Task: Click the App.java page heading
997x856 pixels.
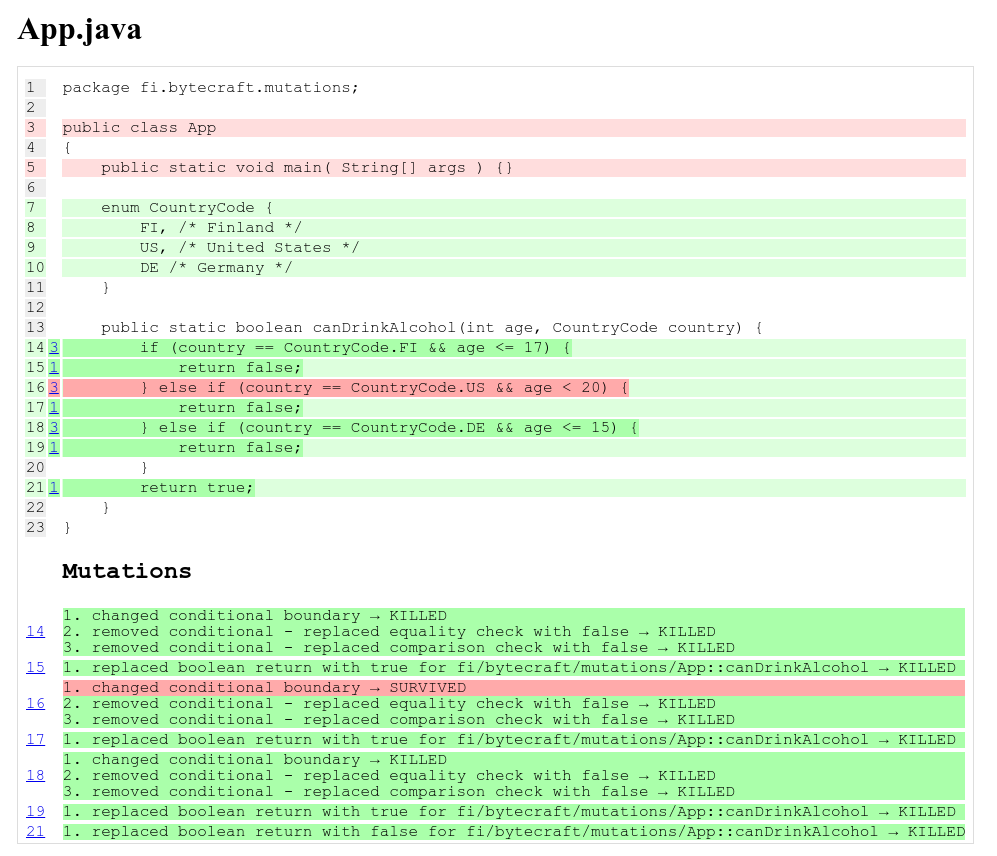Action: 78,30
